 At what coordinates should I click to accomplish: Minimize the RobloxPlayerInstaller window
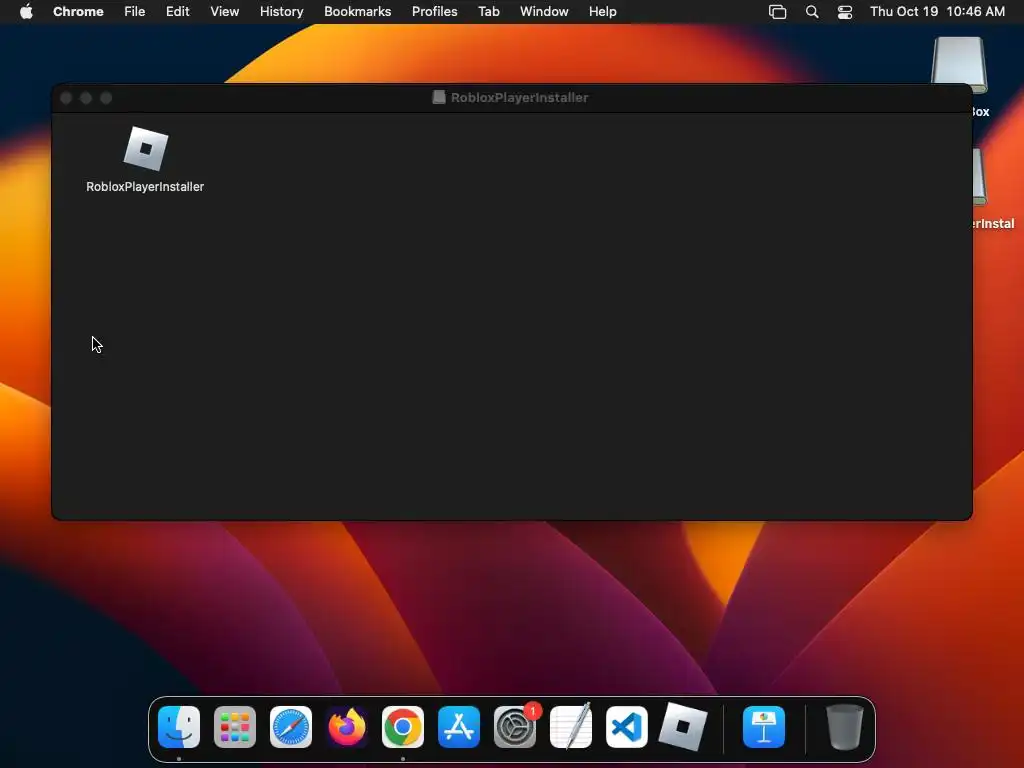tap(86, 98)
